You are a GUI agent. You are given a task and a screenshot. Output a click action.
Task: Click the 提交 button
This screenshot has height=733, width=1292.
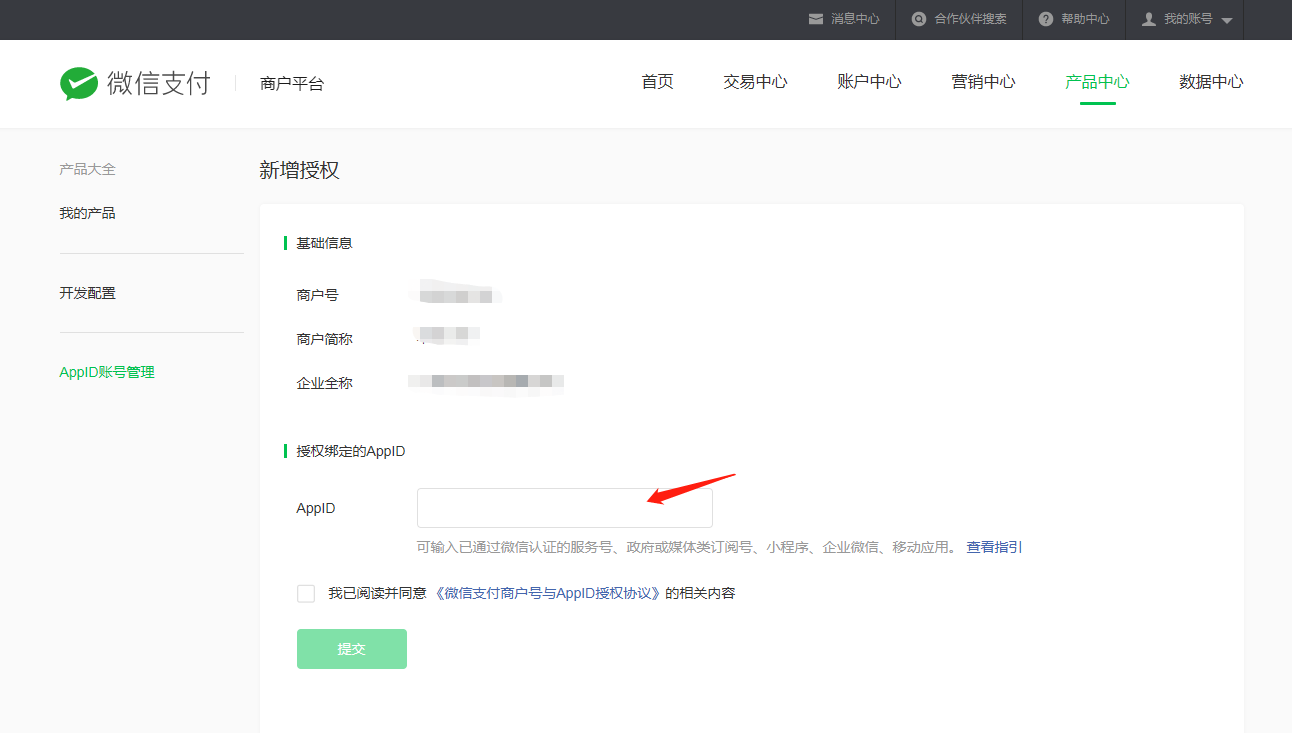(x=352, y=649)
